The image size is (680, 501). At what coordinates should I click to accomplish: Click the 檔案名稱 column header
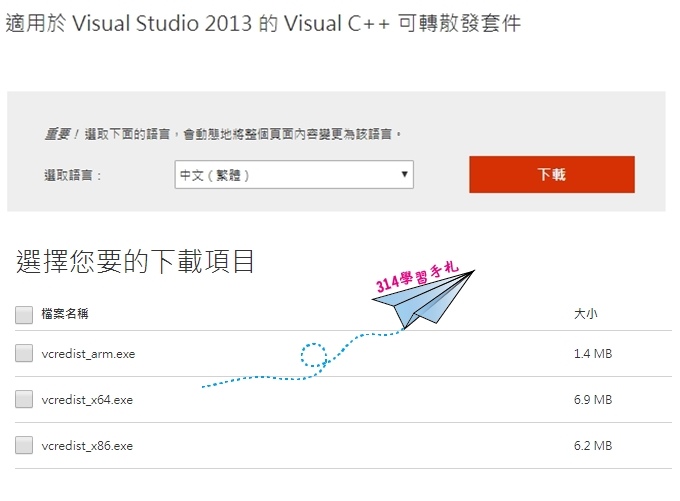click(x=65, y=314)
